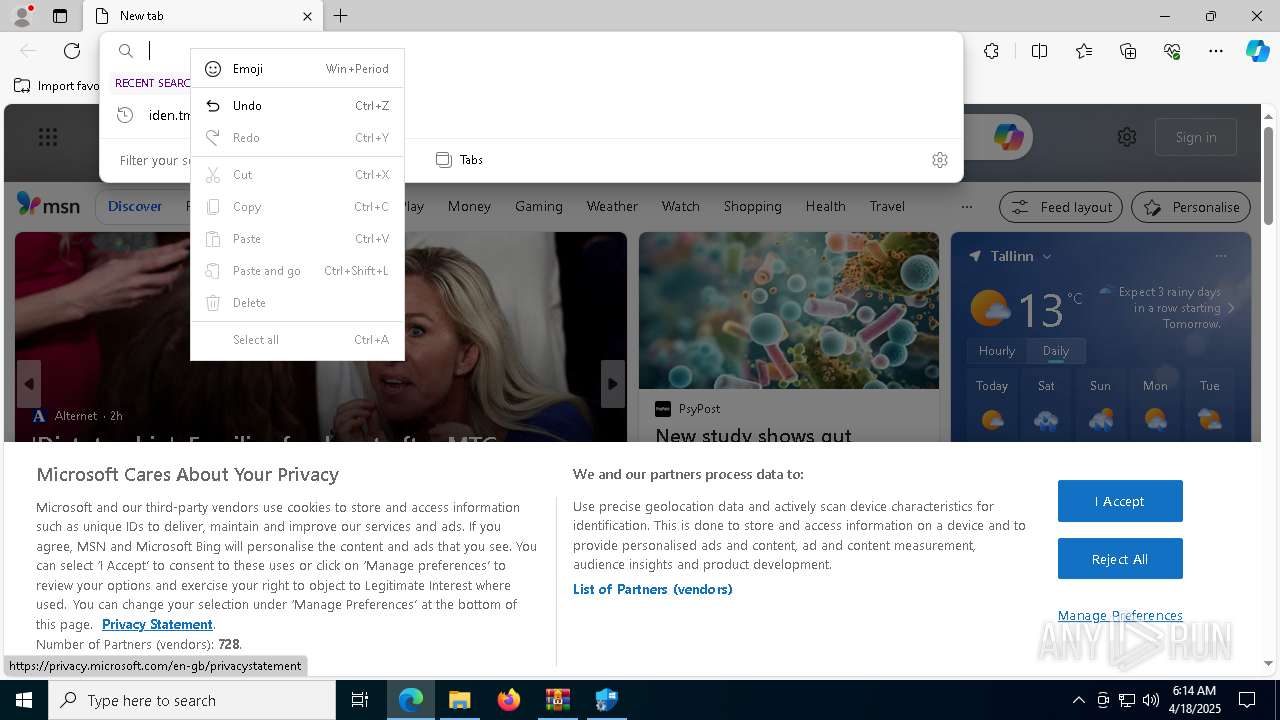Launch Firefox from taskbar
Viewport: 1280px width, 720px height.
coord(509,700)
